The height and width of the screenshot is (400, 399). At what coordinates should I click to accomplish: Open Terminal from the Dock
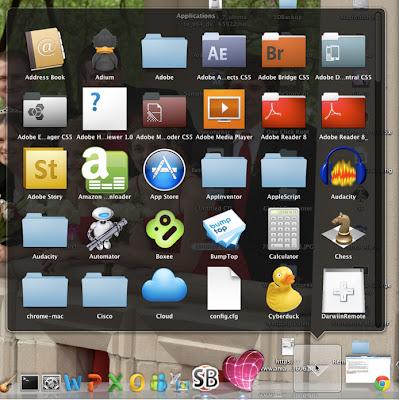pos(30,383)
